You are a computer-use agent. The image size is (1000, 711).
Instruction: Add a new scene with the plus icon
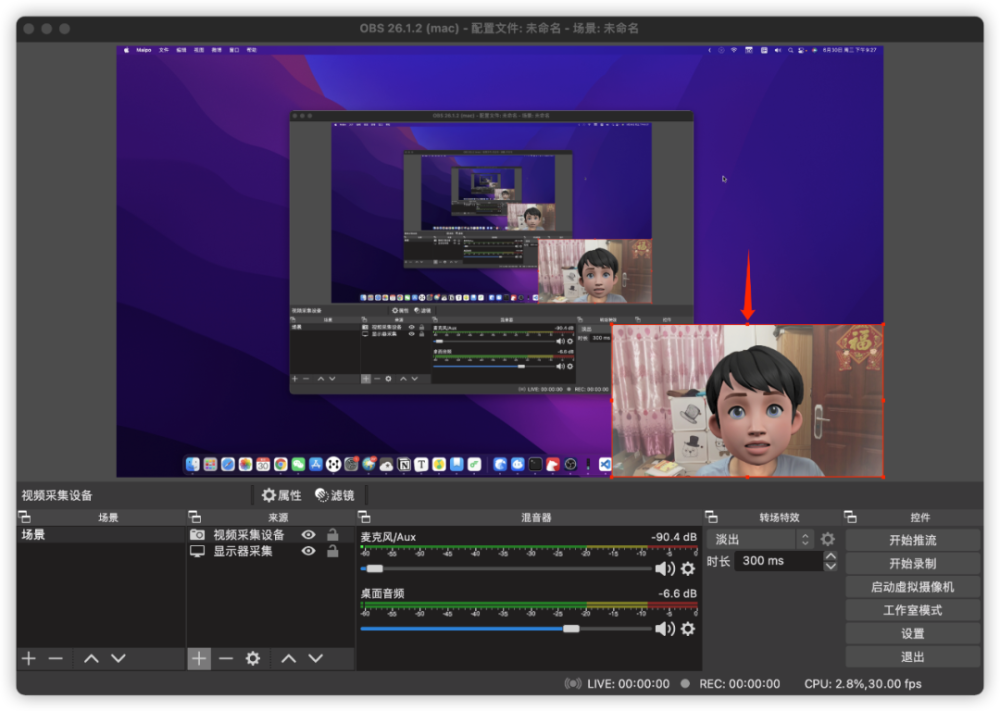pos(29,659)
